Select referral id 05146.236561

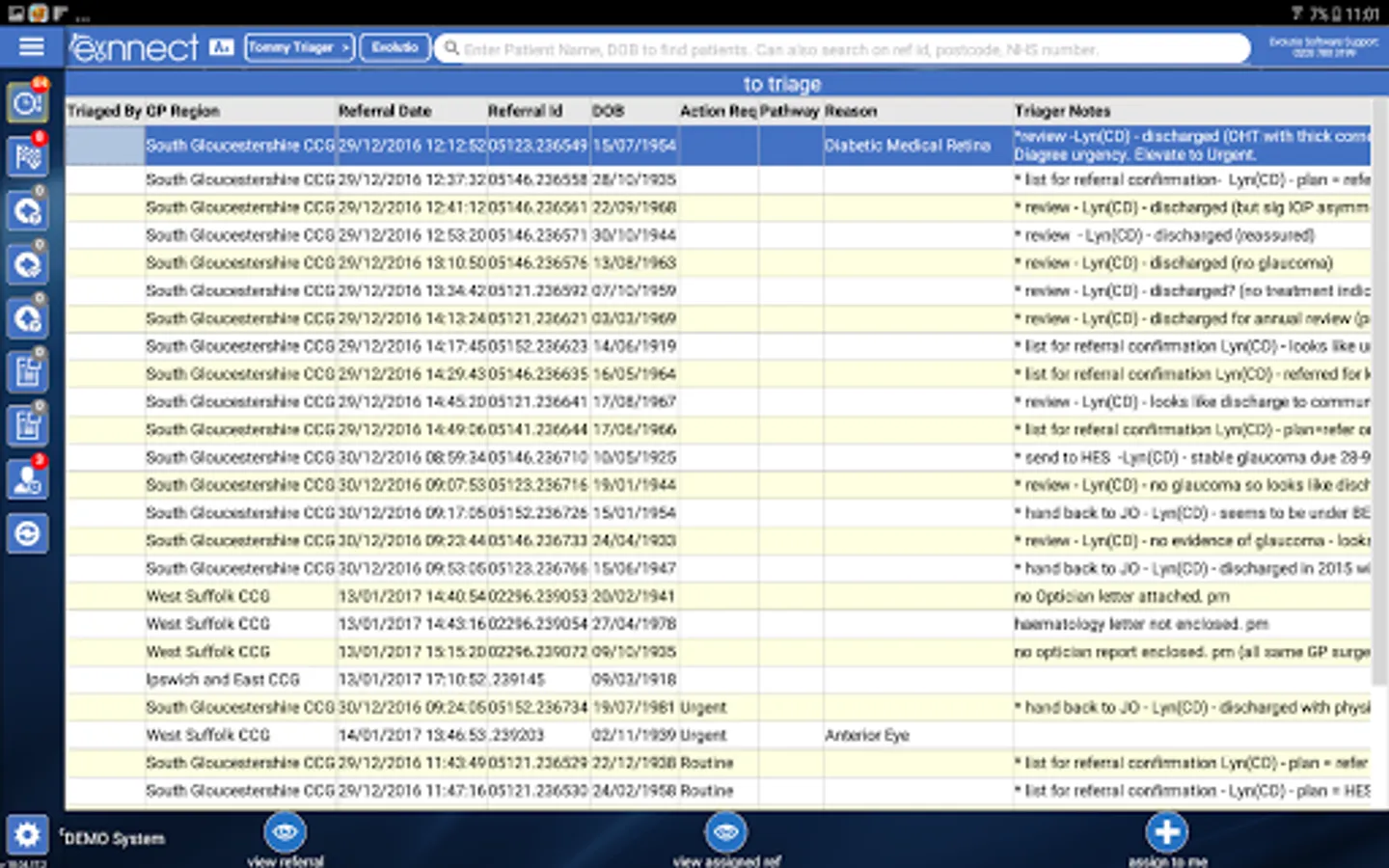click(537, 207)
